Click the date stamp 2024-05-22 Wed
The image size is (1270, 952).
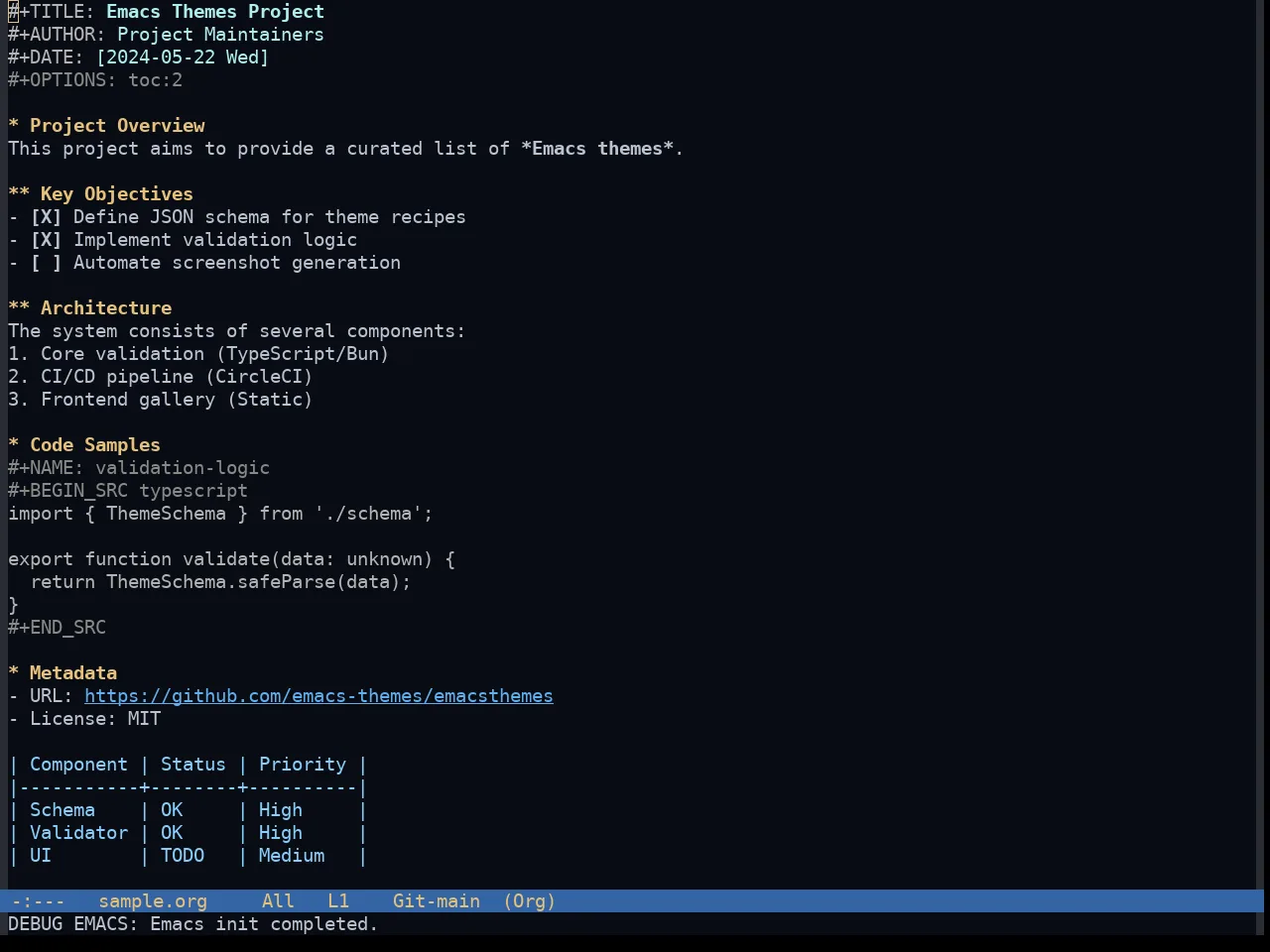click(x=183, y=58)
